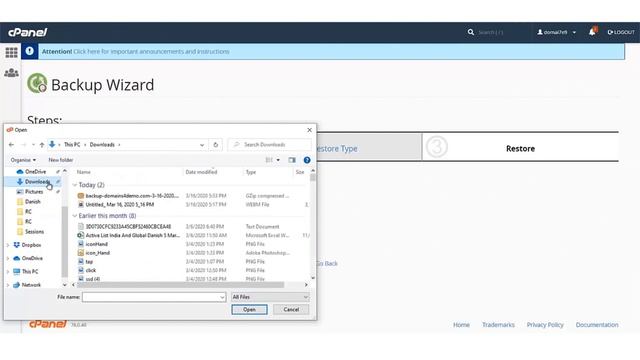The width and height of the screenshot is (640, 360).
Task: Sort by Date modified column
Action: point(201,172)
